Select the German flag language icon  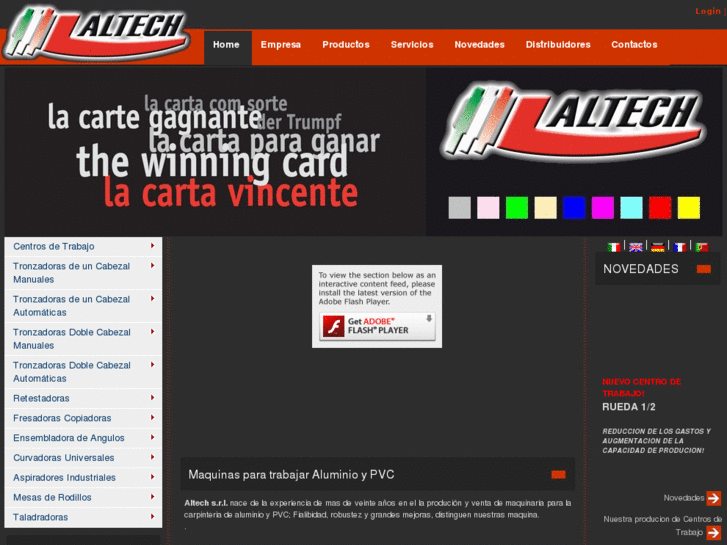[x=657, y=247]
